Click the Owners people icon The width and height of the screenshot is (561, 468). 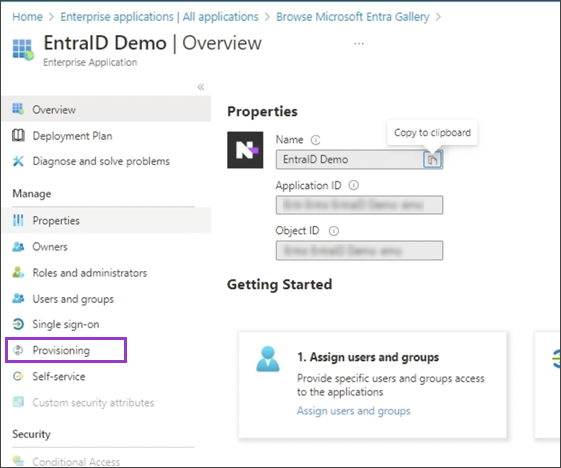pyautogui.click(x=18, y=247)
